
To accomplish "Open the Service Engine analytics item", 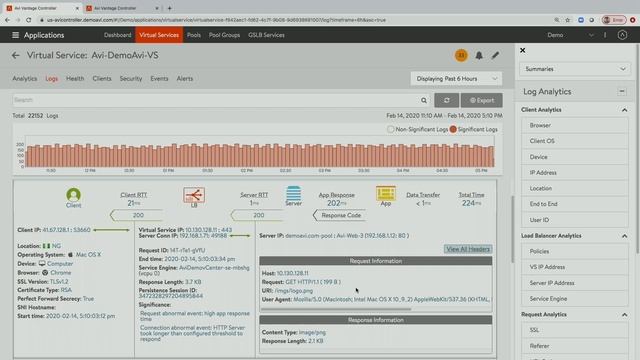I will [x=575, y=299].
